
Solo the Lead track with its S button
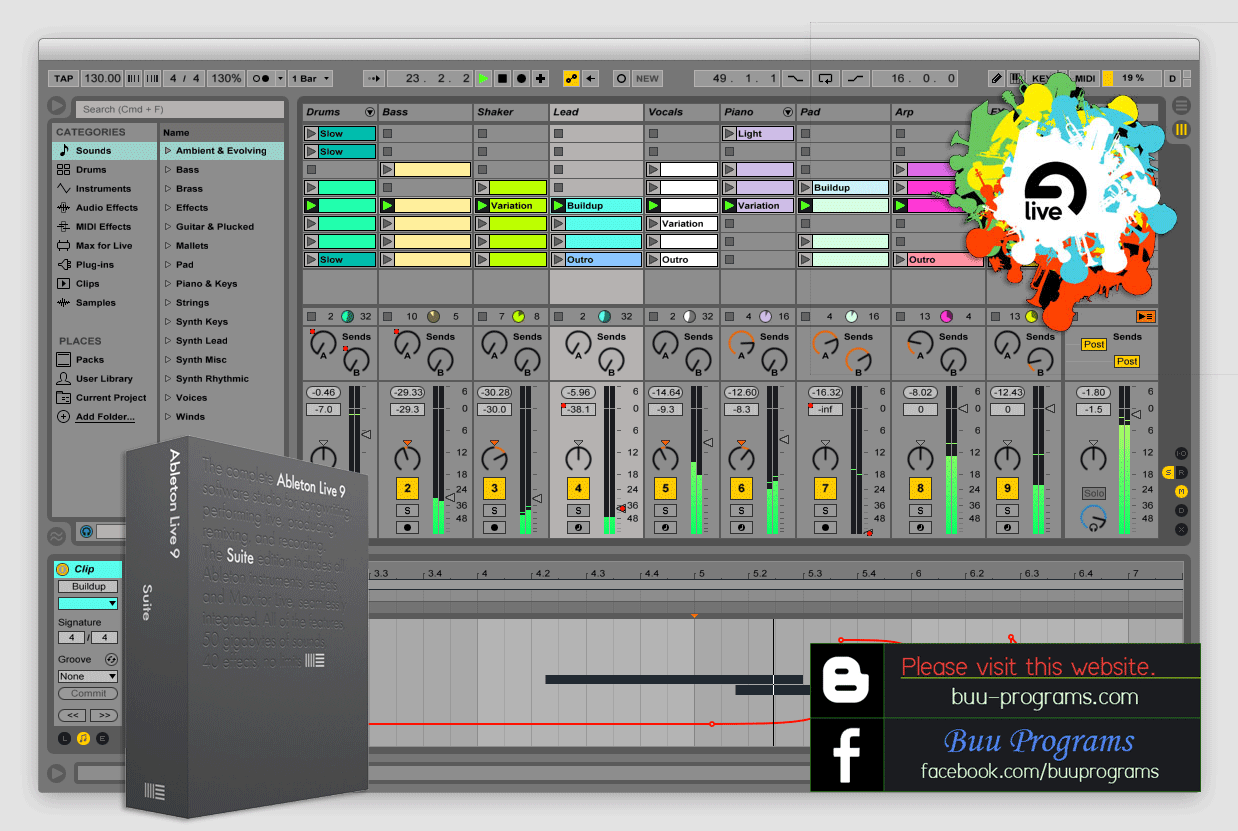point(578,510)
